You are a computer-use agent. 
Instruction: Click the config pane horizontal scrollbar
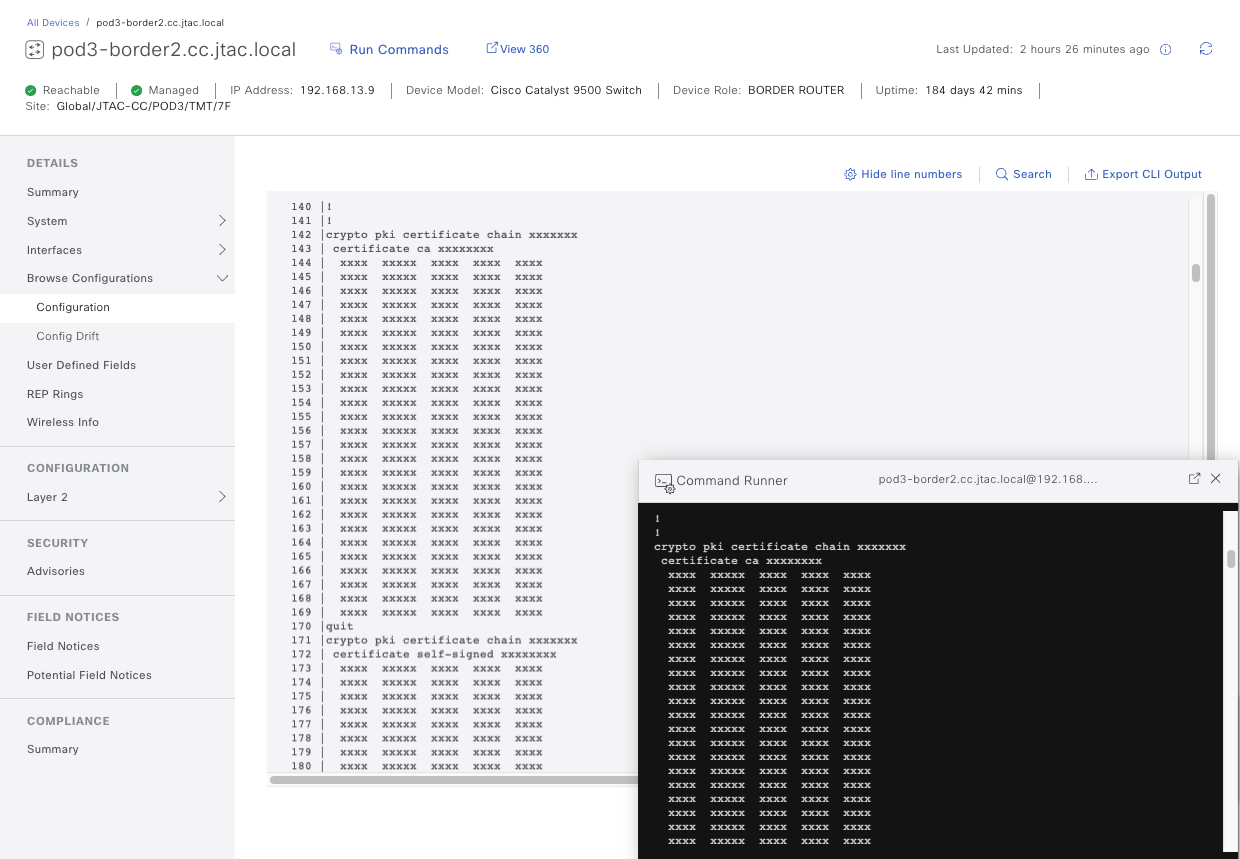tap(454, 780)
